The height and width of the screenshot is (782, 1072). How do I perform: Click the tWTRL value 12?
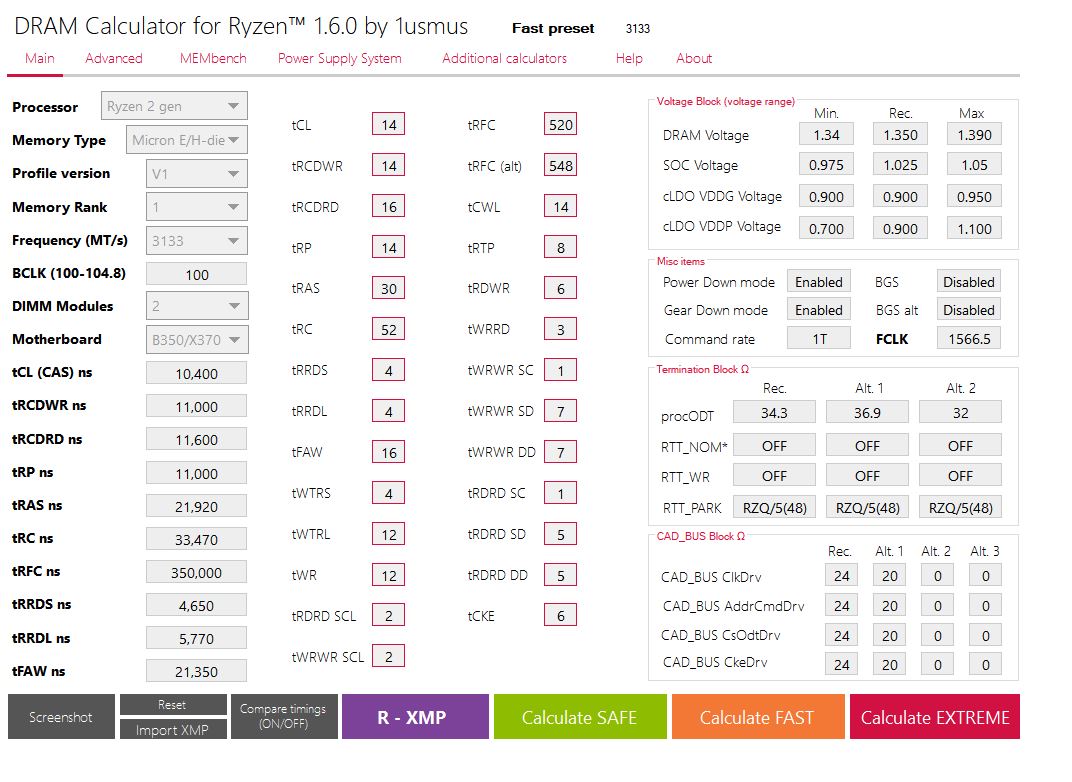[388, 534]
